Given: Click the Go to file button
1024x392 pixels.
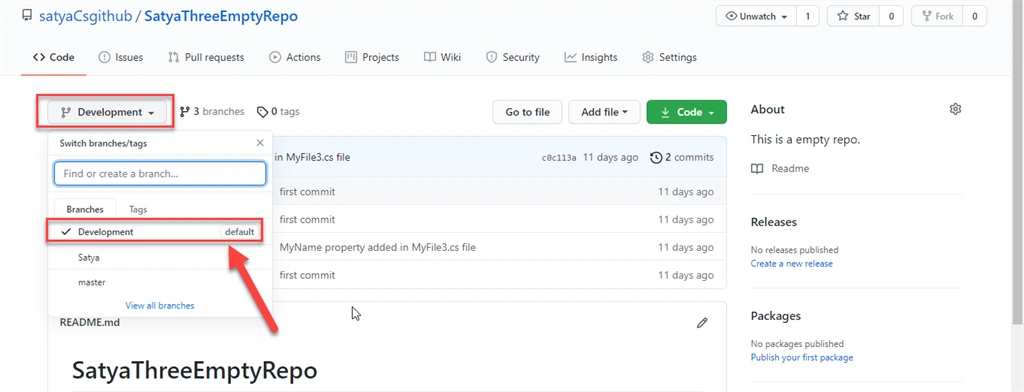Looking at the screenshot, I should click(x=528, y=112).
